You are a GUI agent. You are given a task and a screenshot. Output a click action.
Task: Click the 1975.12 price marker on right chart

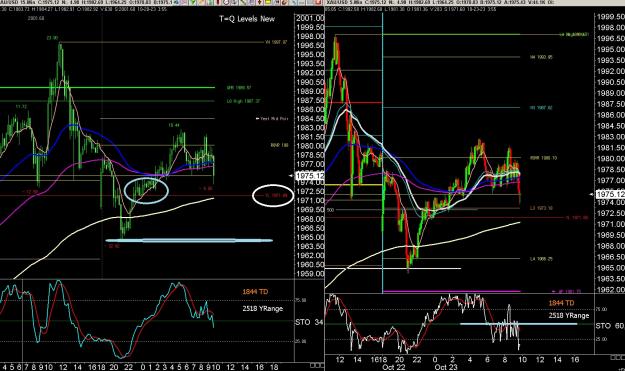[x=610, y=194]
